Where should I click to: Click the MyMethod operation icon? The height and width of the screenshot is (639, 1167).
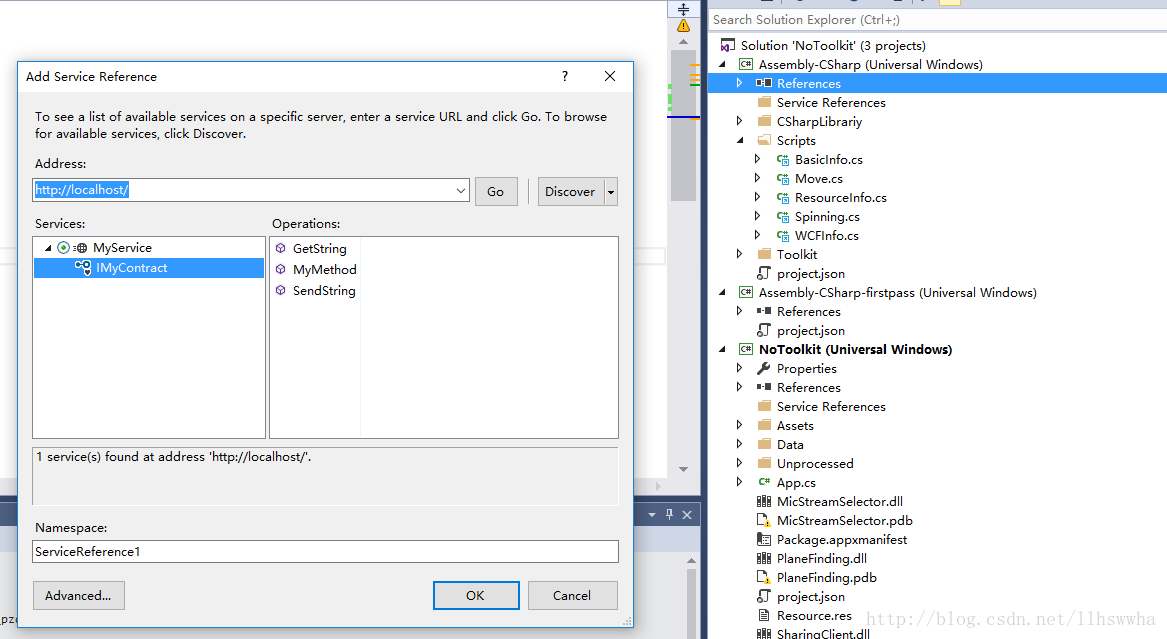(281, 269)
